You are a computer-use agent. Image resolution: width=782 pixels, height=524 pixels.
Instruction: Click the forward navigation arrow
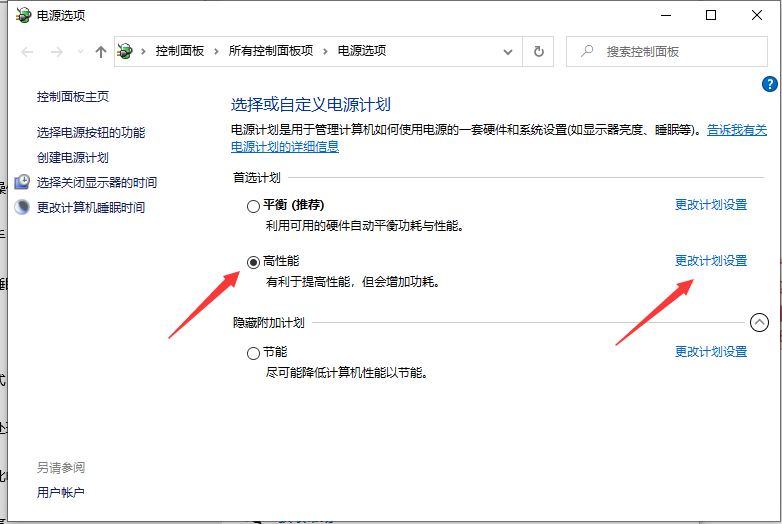click(56, 51)
